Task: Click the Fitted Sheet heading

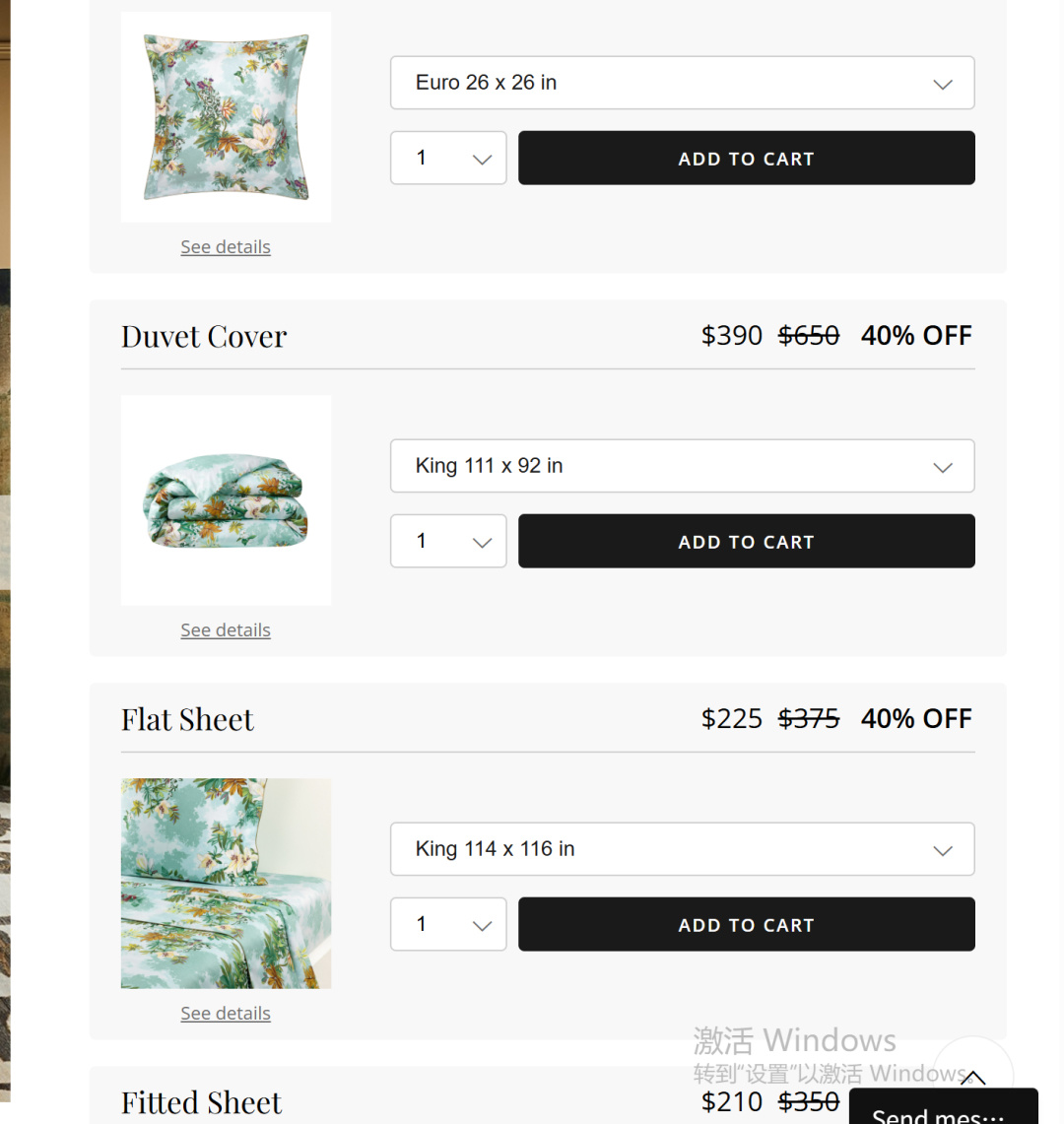Action: point(201,1102)
